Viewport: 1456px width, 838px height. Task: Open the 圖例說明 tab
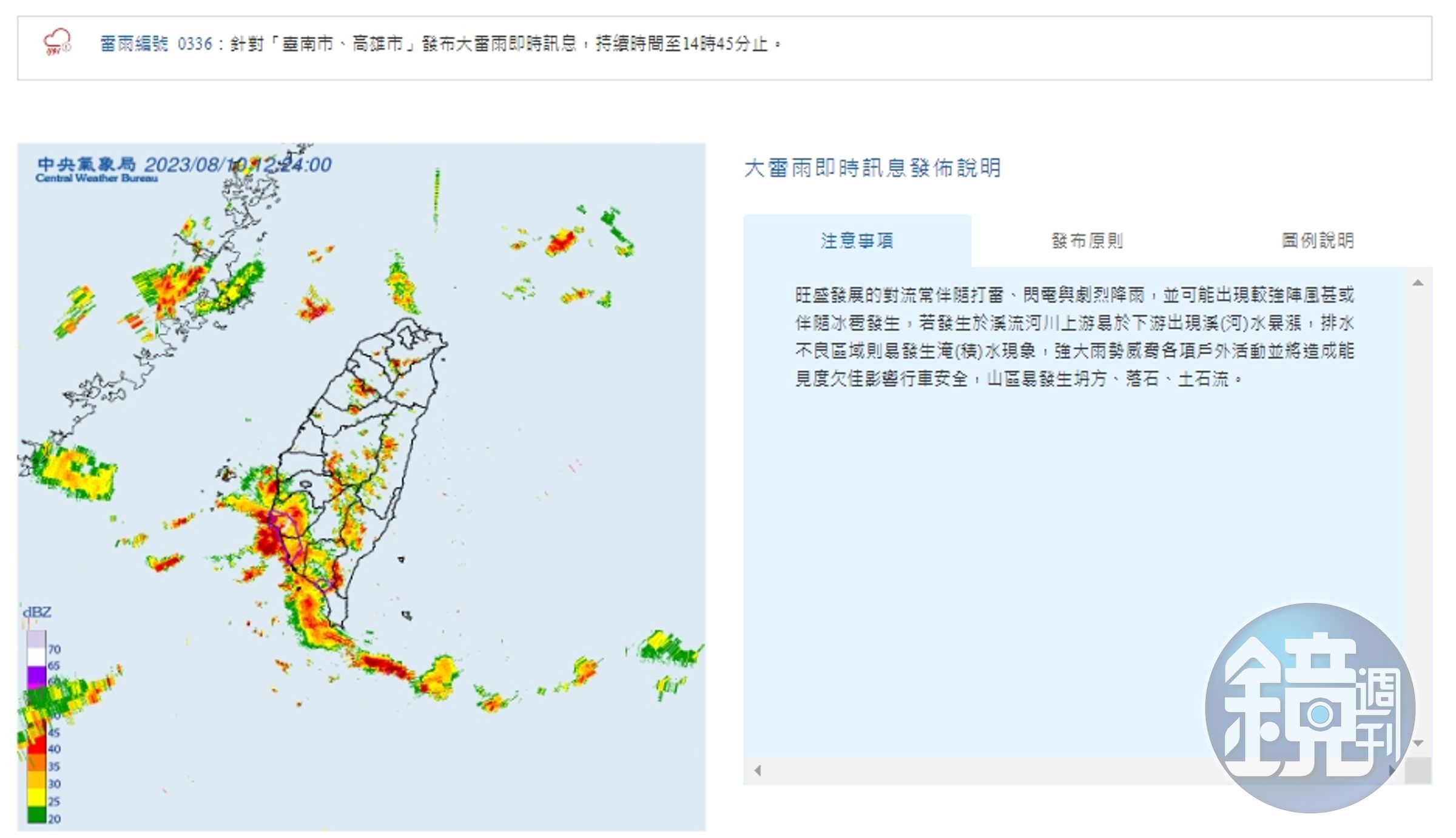(1318, 241)
